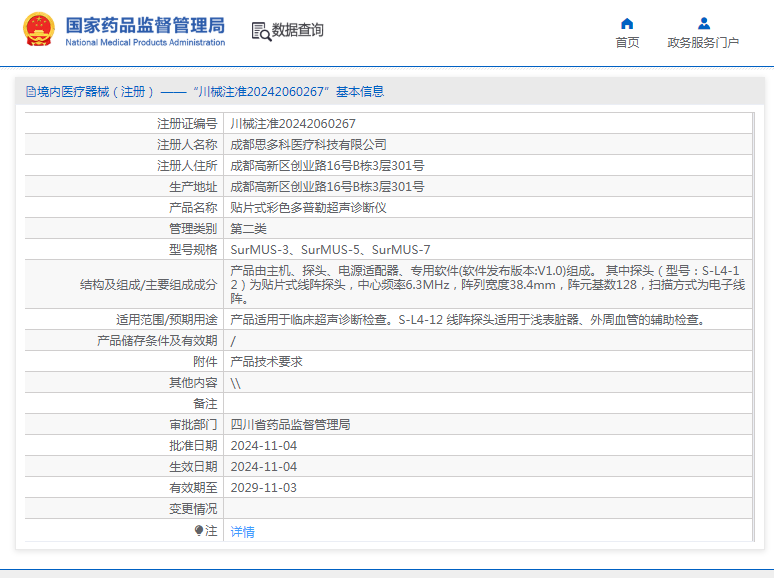Image resolution: width=774 pixels, height=578 pixels.
Task: Open the 数据查询 text label
Action: 298,31
